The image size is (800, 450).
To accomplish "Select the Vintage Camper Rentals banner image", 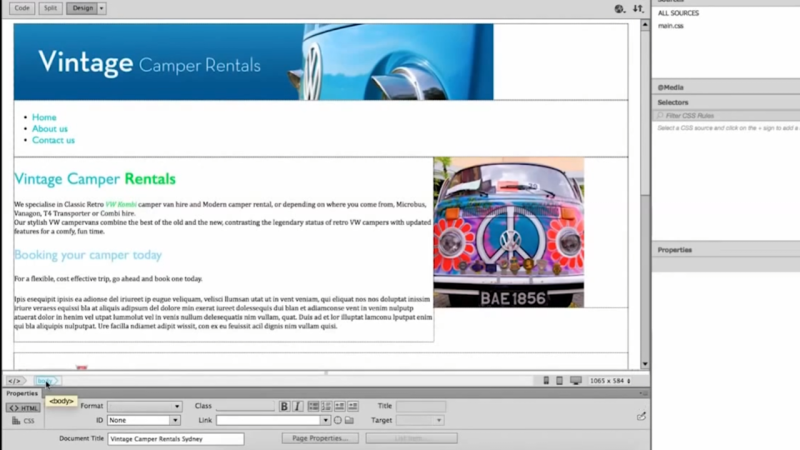I will point(254,62).
